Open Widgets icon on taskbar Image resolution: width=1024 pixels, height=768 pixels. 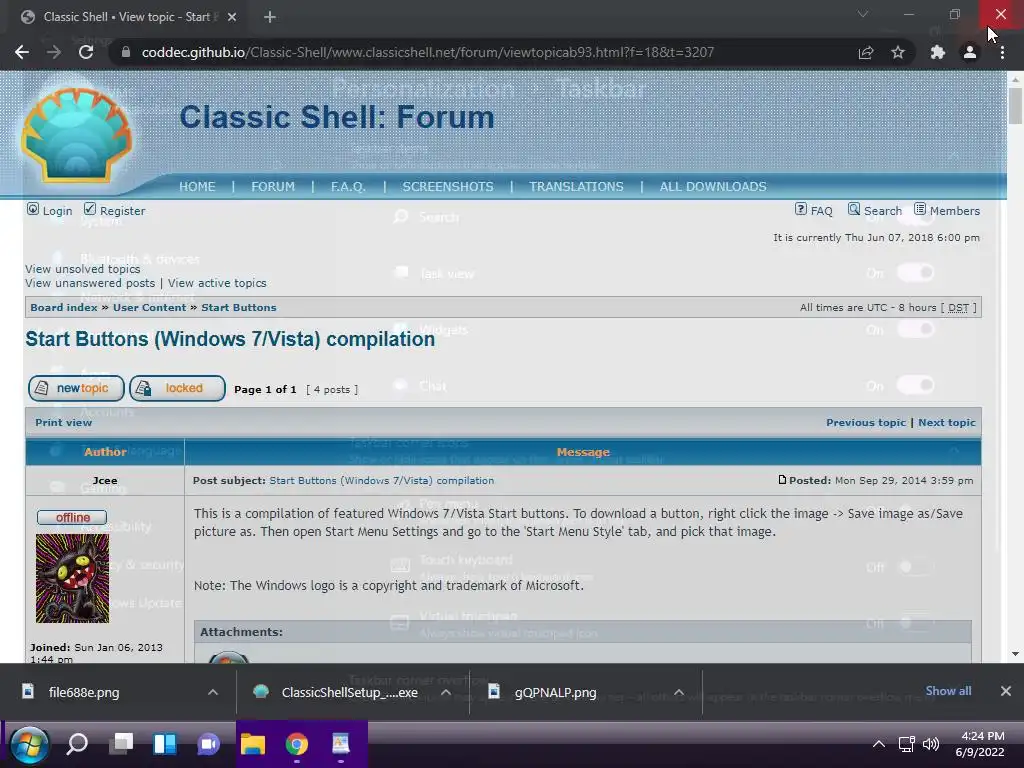coord(165,744)
